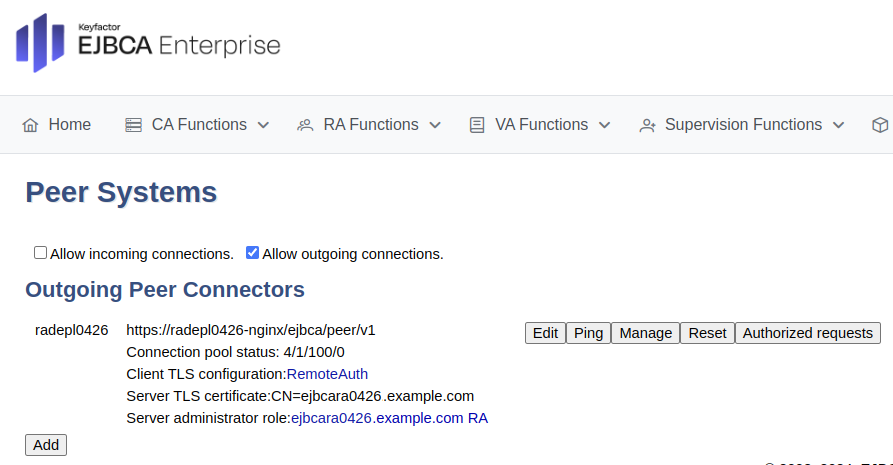The image size is (893, 465).
Task: Click the Supervision Functions user icon
Action: click(647, 125)
